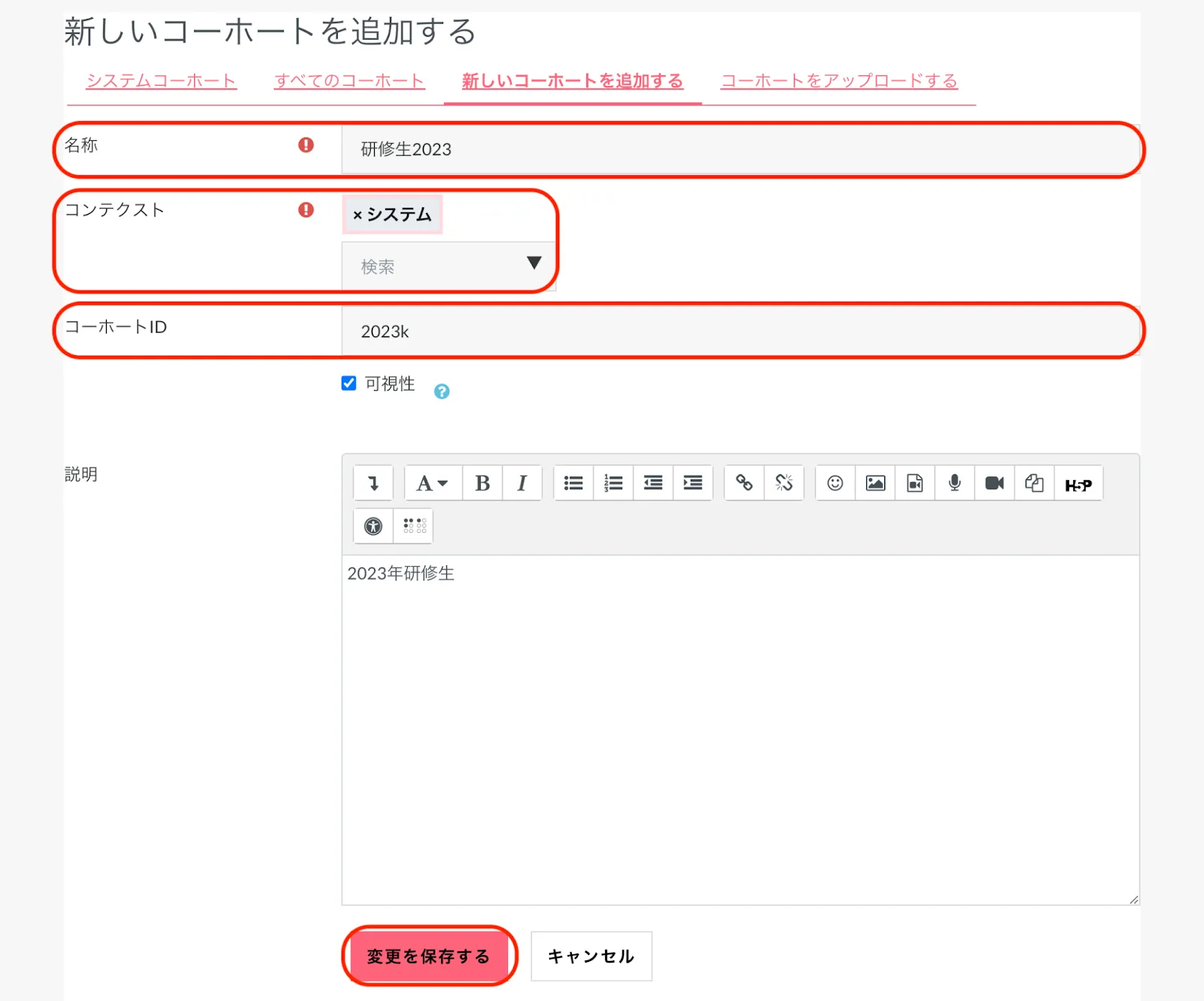Viewport: 1204px width, 1001px height.
Task: Insert an image into description
Action: pos(875,483)
